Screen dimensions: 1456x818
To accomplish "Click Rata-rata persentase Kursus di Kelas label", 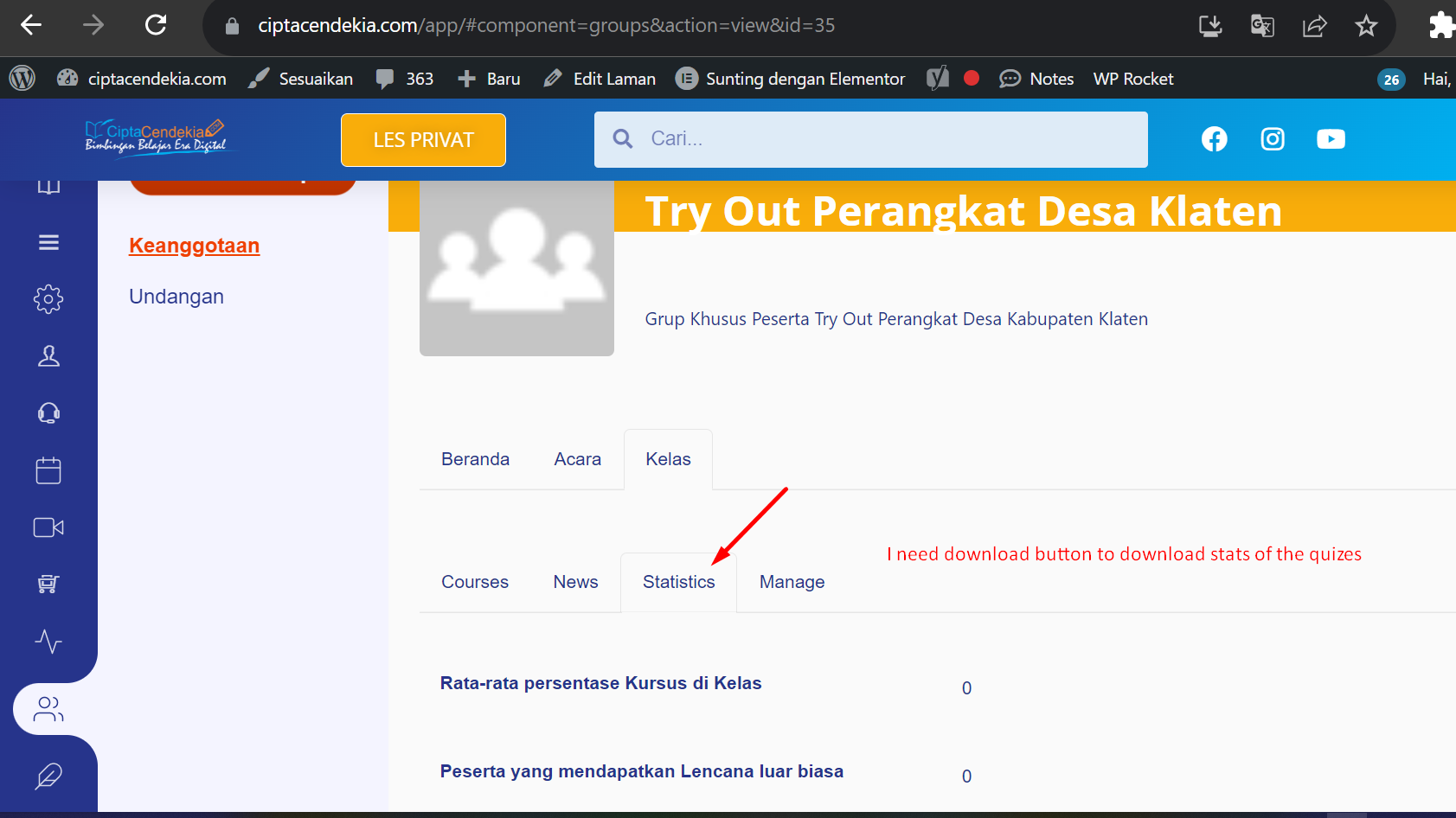I will click(600, 683).
